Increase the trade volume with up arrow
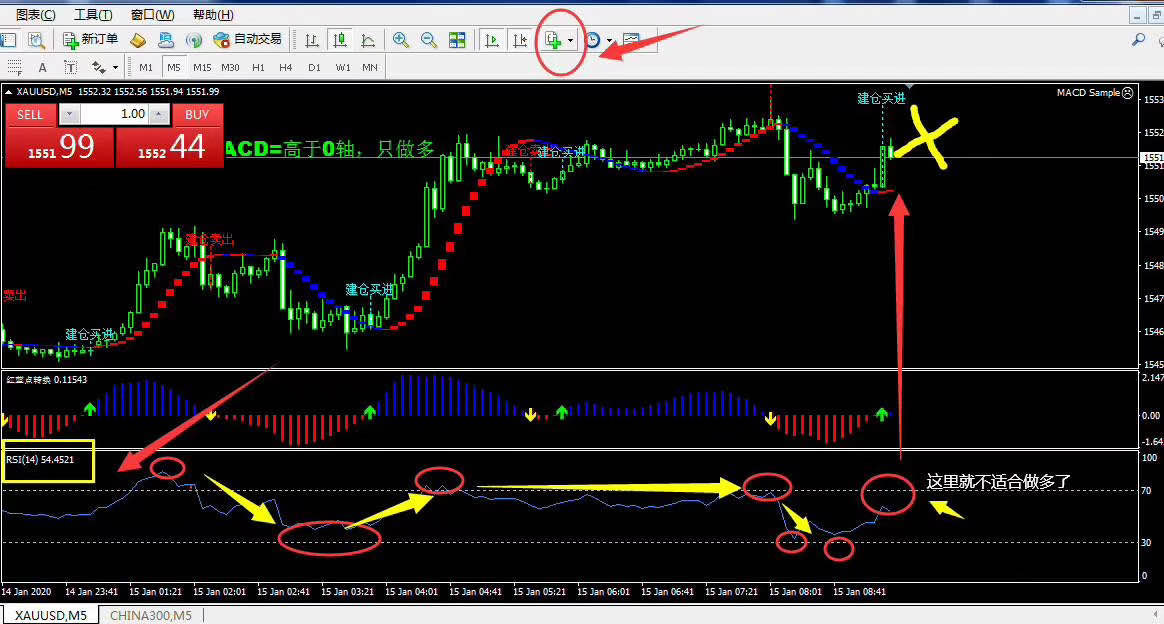The width and height of the screenshot is (1164, 624). pyautogui.click(x=159, y=114)
